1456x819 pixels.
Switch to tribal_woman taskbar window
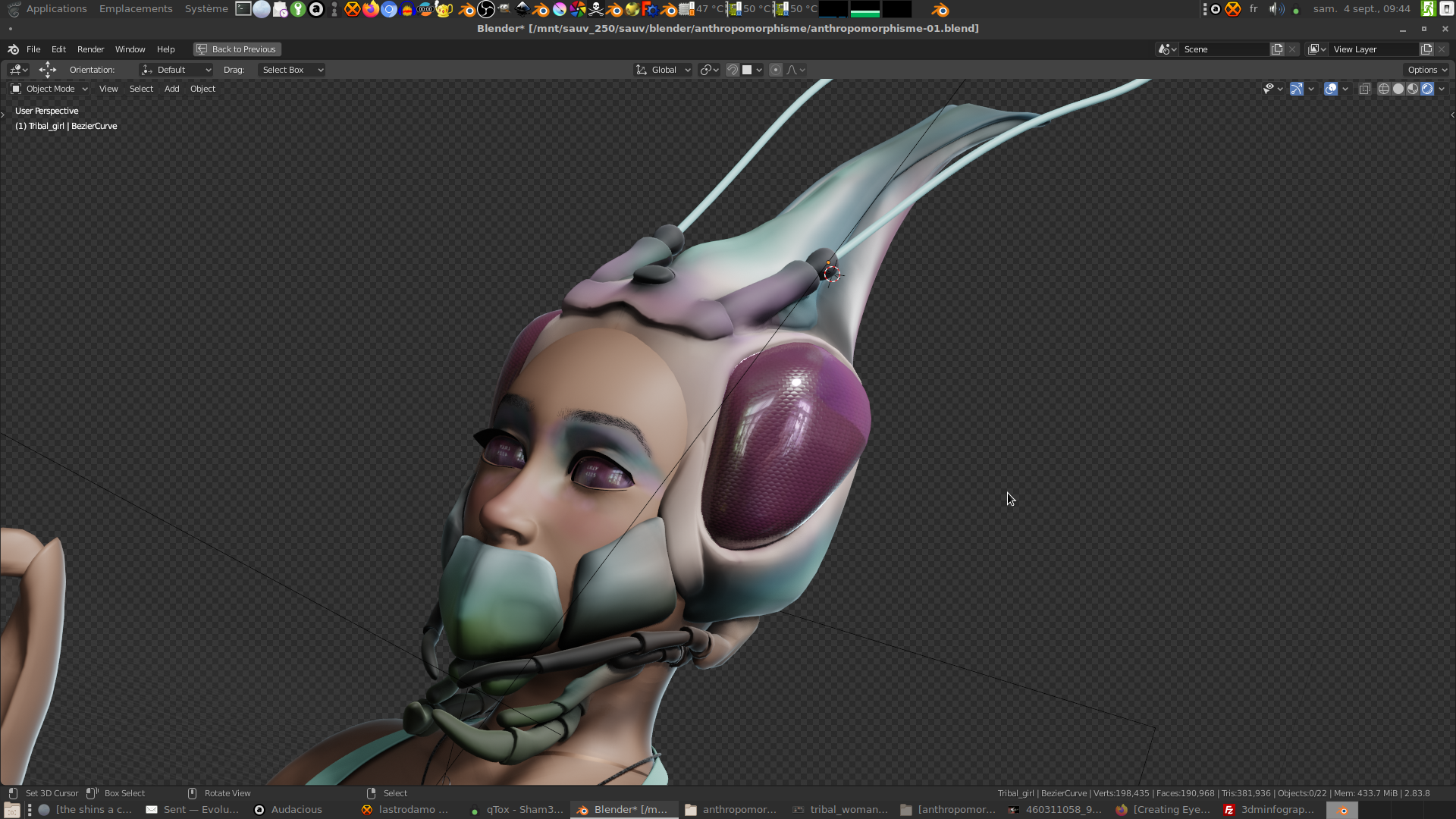coord(840,810)
